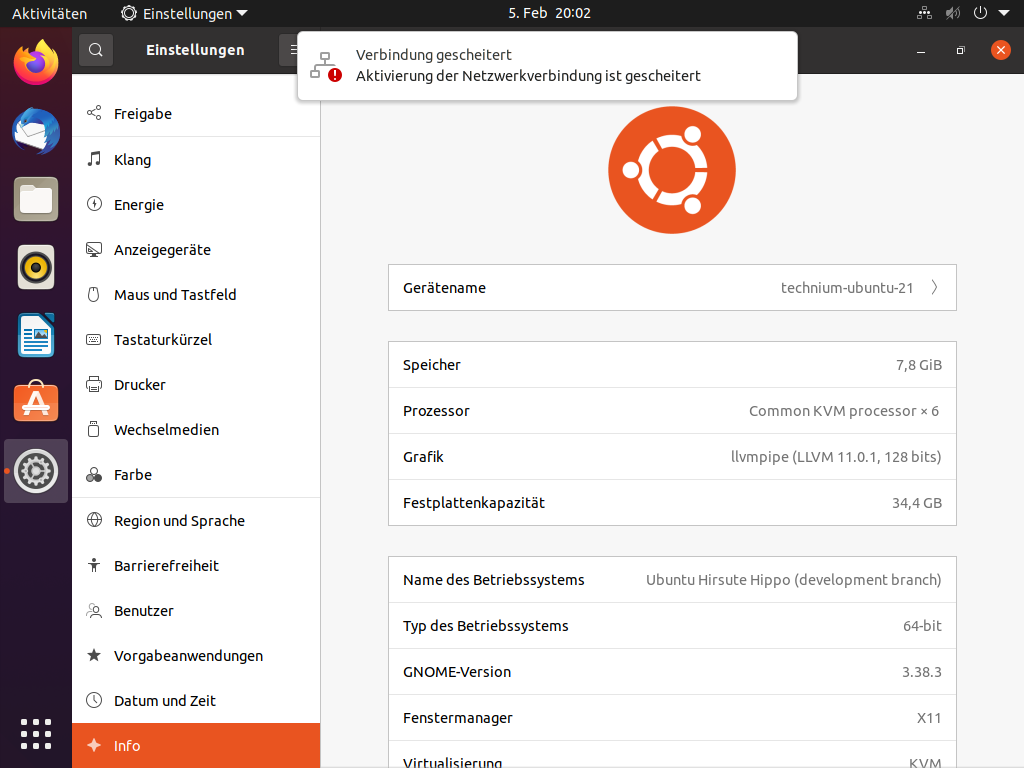Click the Speicher value 7,8 GiB
Image resolution: width=1024 pixels, height=768 pixels.
pos(918,365)
